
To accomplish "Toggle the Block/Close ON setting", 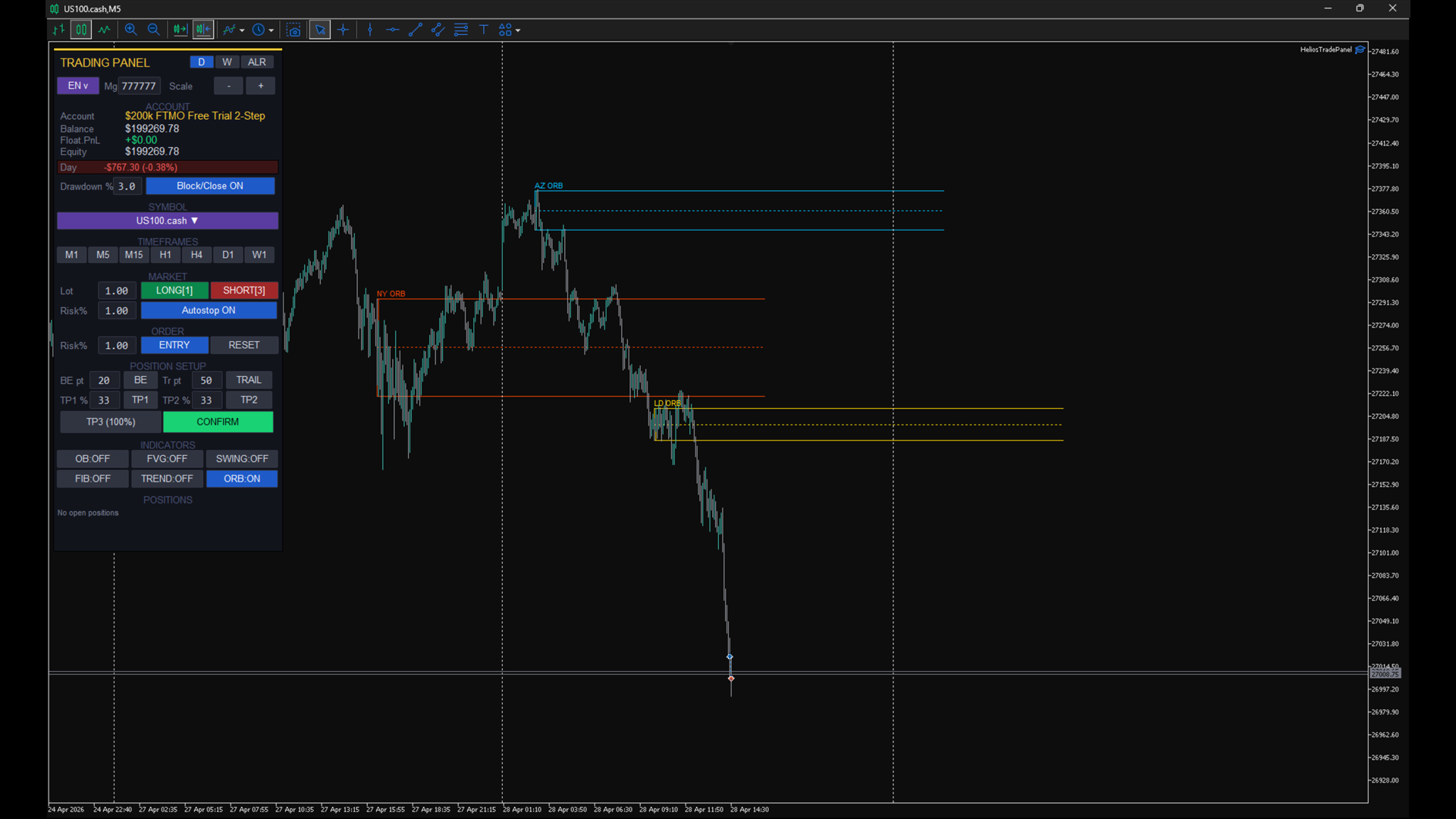I will pyautogui.click(x=210, y=186).
